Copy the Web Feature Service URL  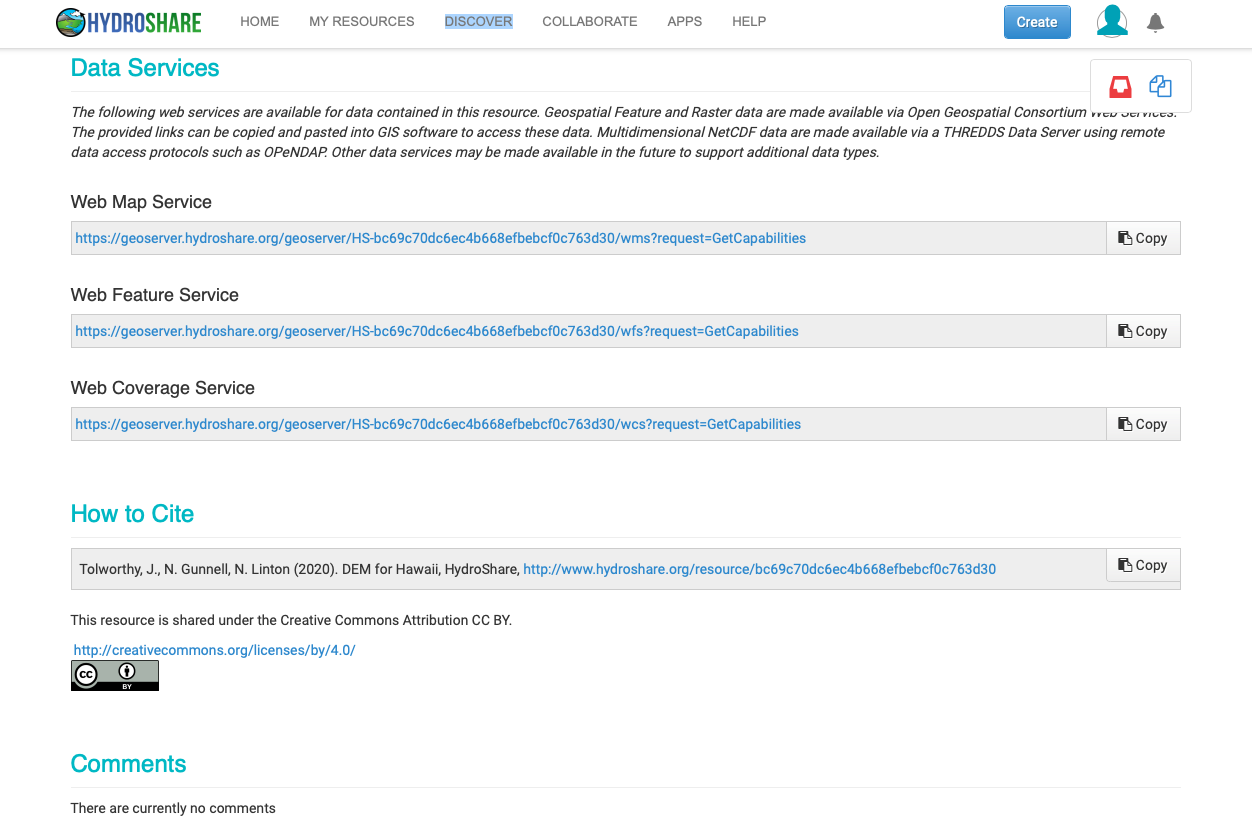tap(1143, 331)
